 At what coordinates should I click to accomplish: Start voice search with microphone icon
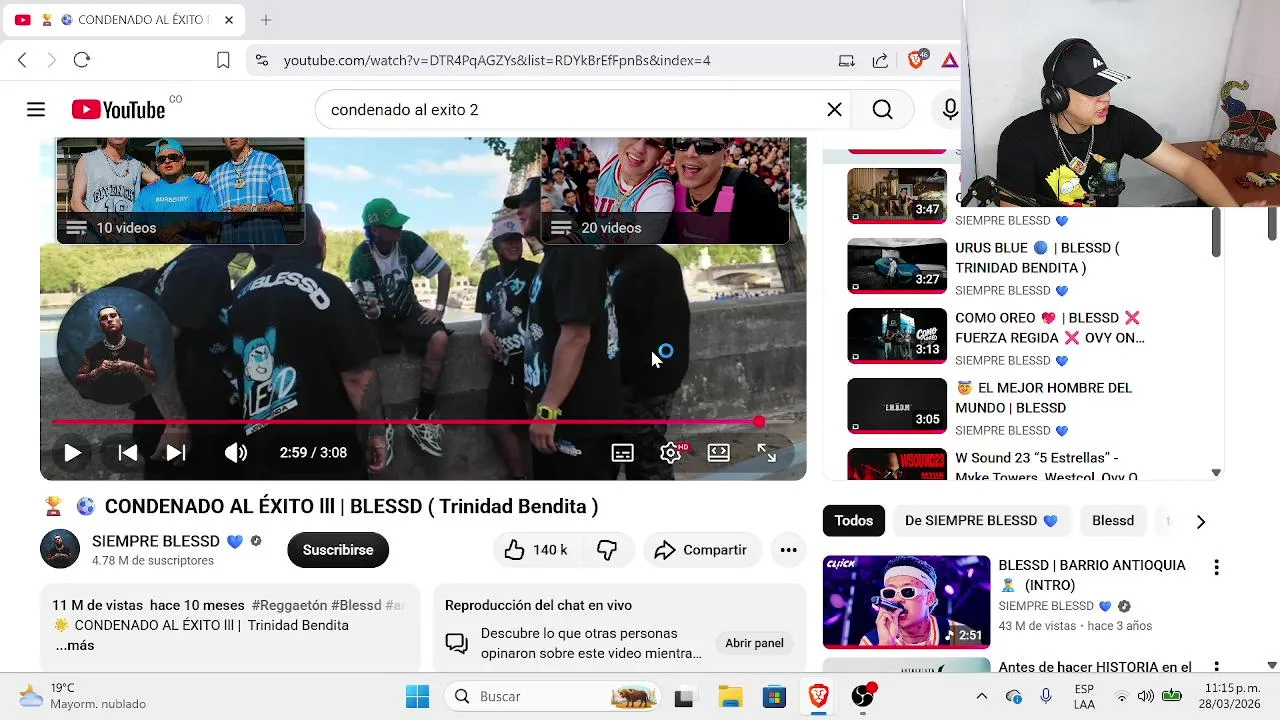[949, 110]
